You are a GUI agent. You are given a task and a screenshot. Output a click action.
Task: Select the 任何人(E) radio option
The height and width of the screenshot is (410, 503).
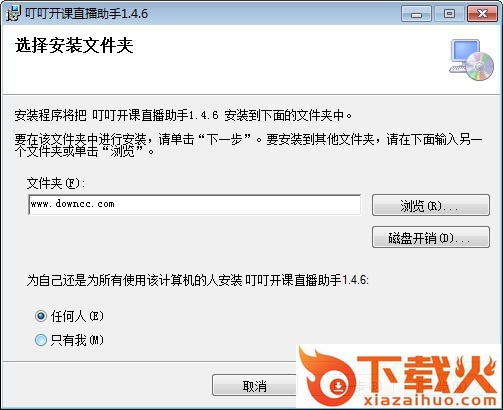[41, 316]
